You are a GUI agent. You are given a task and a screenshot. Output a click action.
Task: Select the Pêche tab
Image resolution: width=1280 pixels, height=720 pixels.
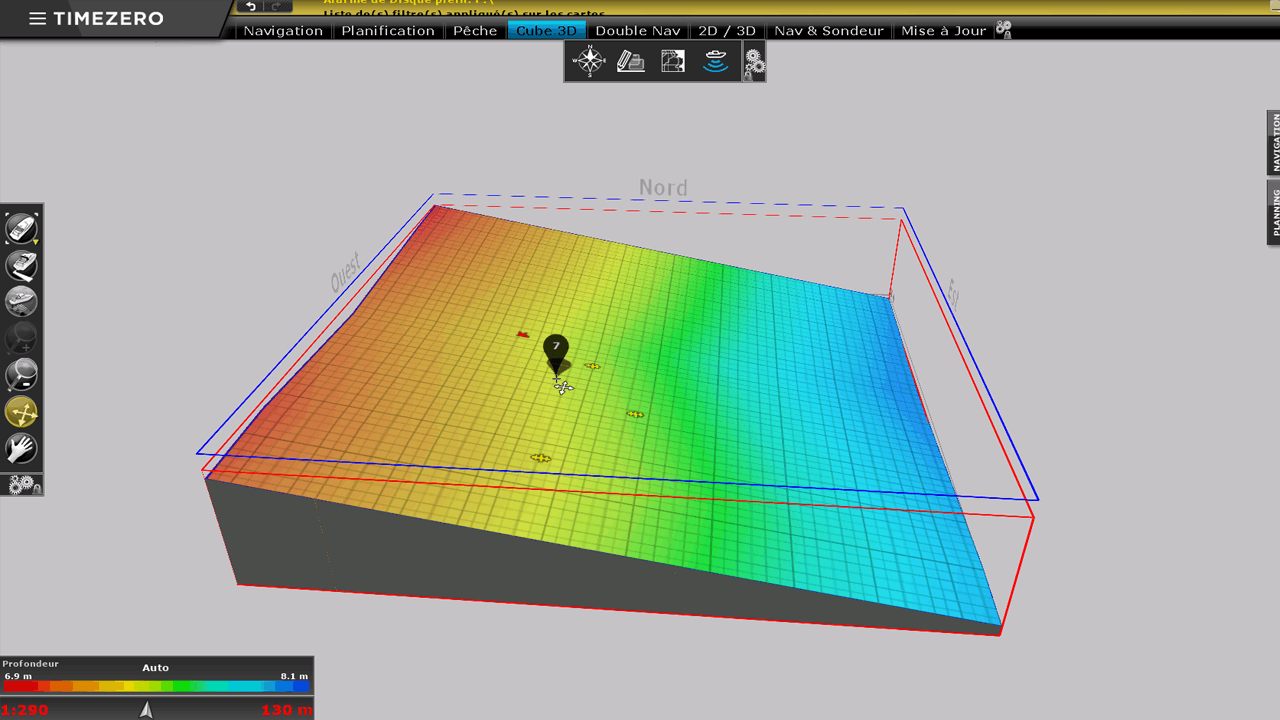(x=475, y=31)
